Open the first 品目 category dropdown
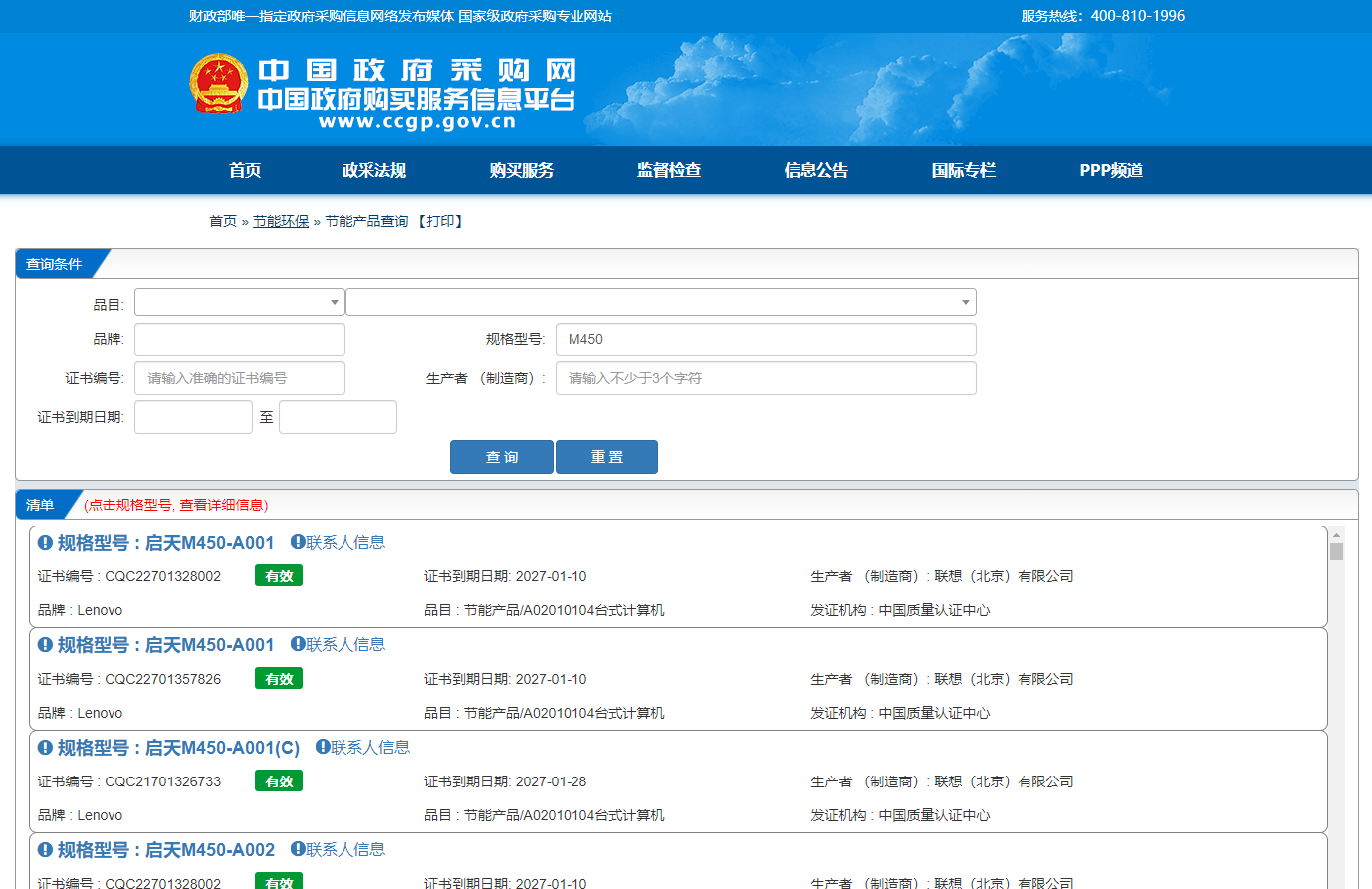Image resolution: width=1372 pixels, height=889 pixels. tap(240, 302)
